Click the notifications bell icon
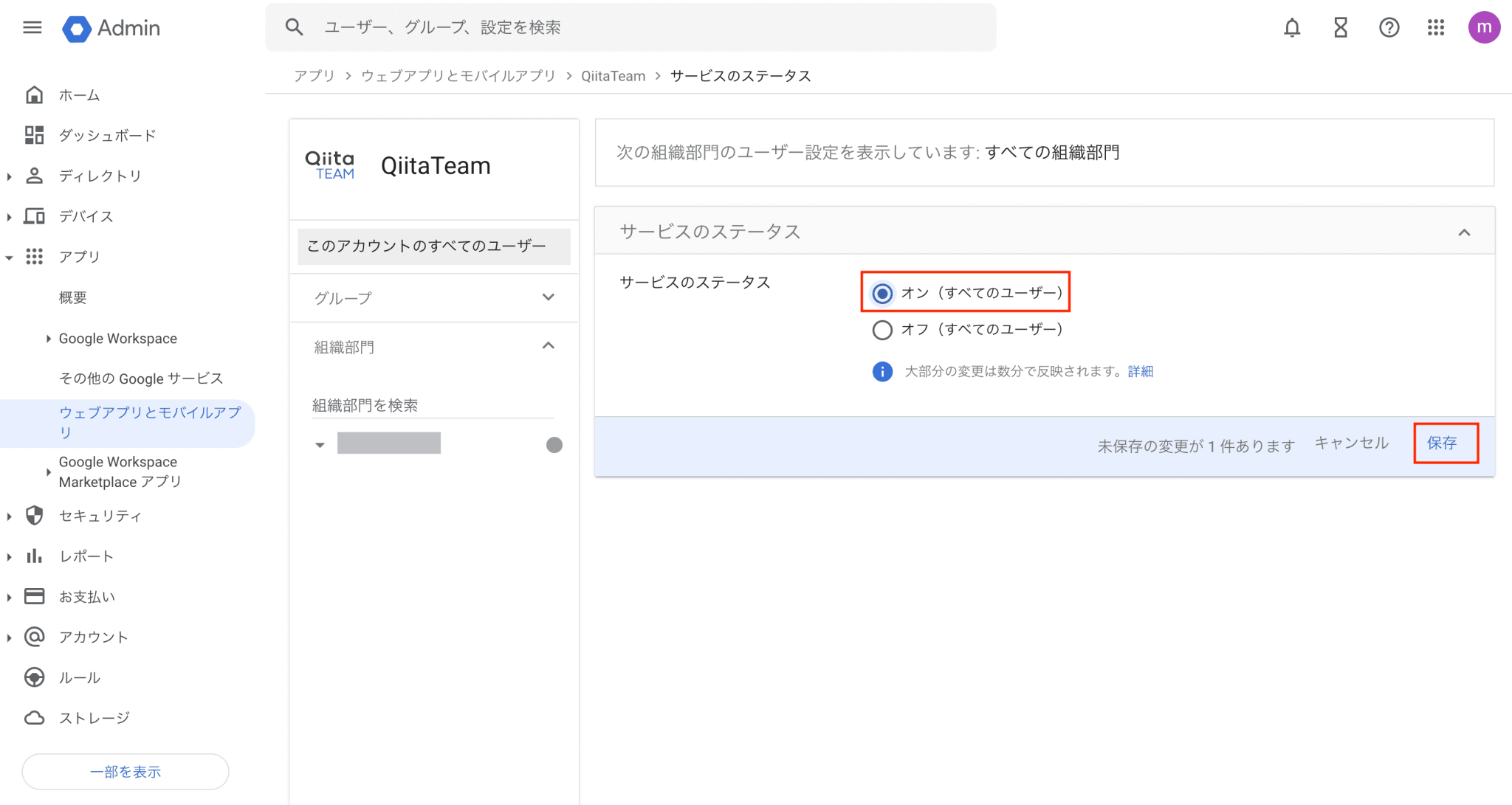This screenshot has width=1512, height=805. click(x=1291, y=28)
